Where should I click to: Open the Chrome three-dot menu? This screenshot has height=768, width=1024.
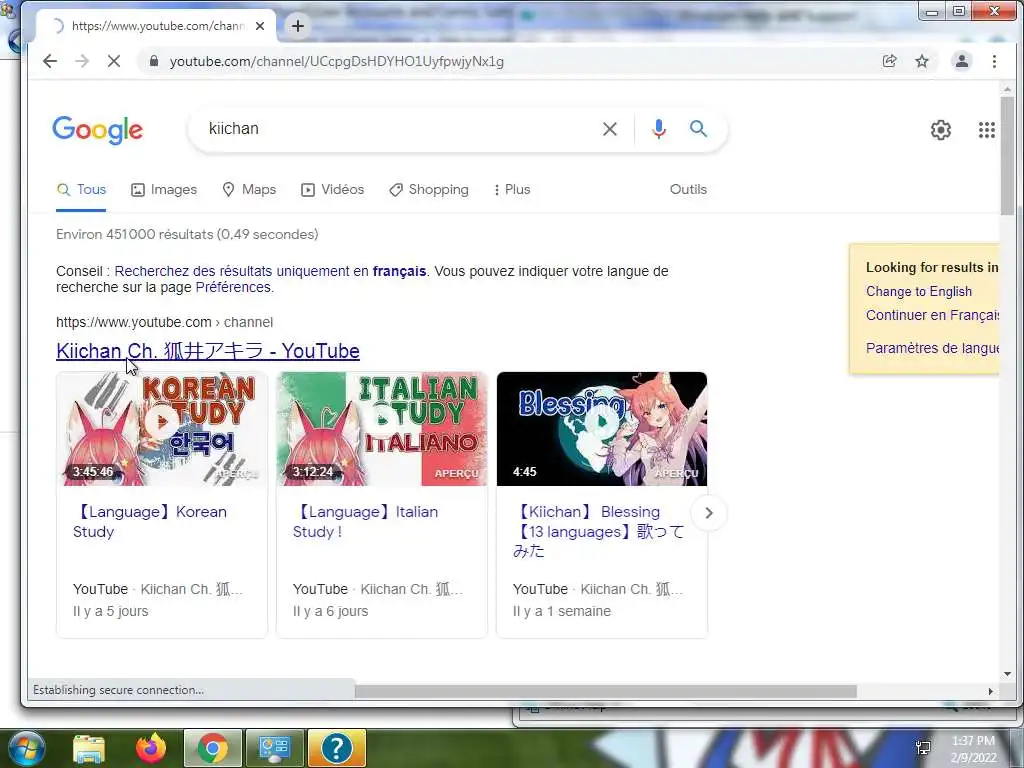pyautogui.click(x=994, y=61)
